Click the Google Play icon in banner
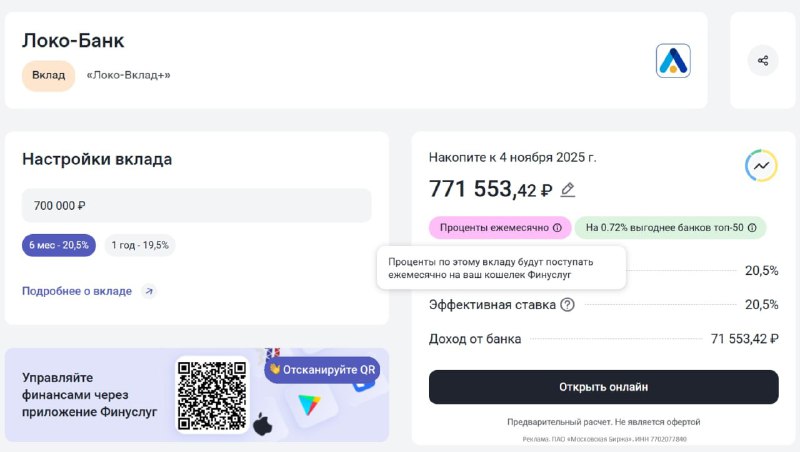 pyautogui.click(x=309, y=405)
